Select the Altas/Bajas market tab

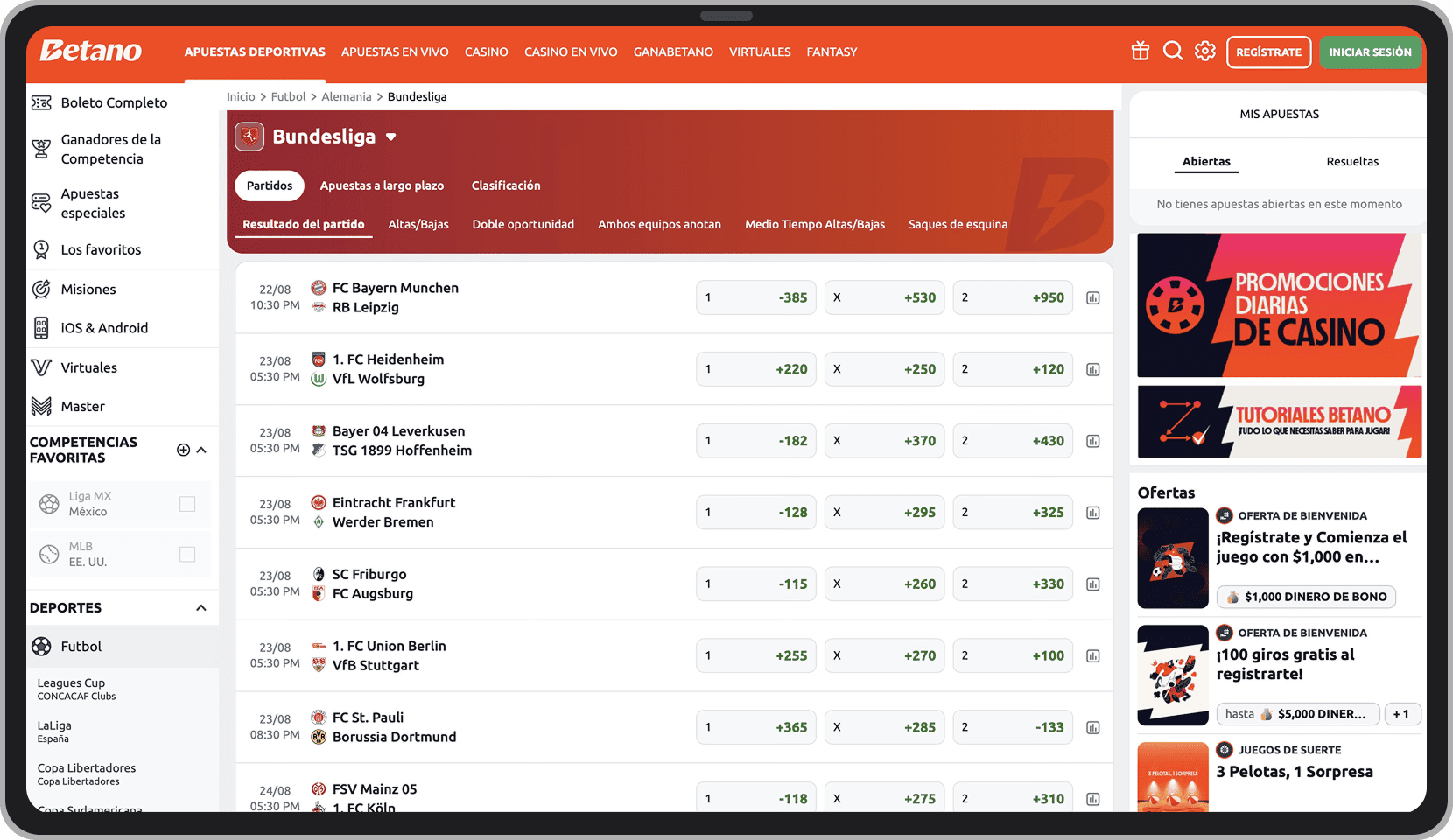[x=418, y=224]
